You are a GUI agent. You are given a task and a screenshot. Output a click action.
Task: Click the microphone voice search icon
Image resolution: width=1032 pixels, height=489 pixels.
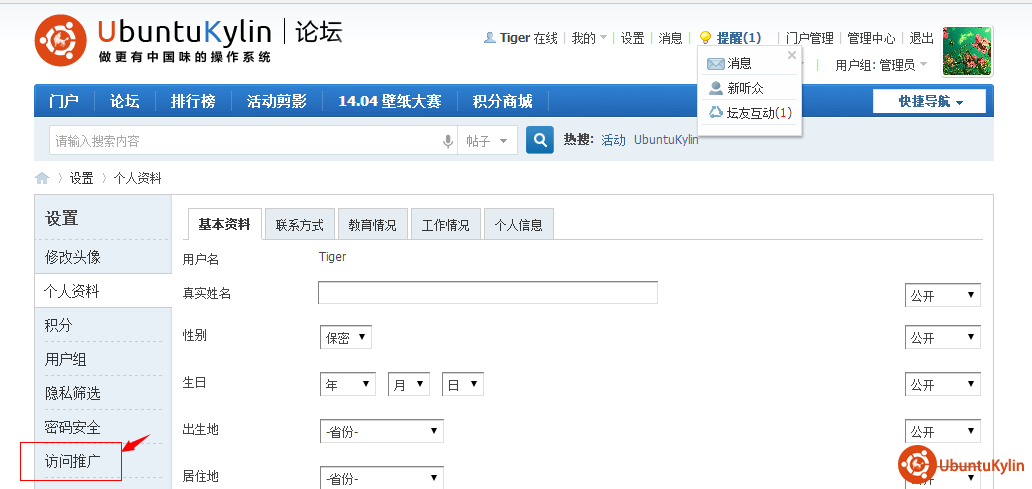(447, 141)
